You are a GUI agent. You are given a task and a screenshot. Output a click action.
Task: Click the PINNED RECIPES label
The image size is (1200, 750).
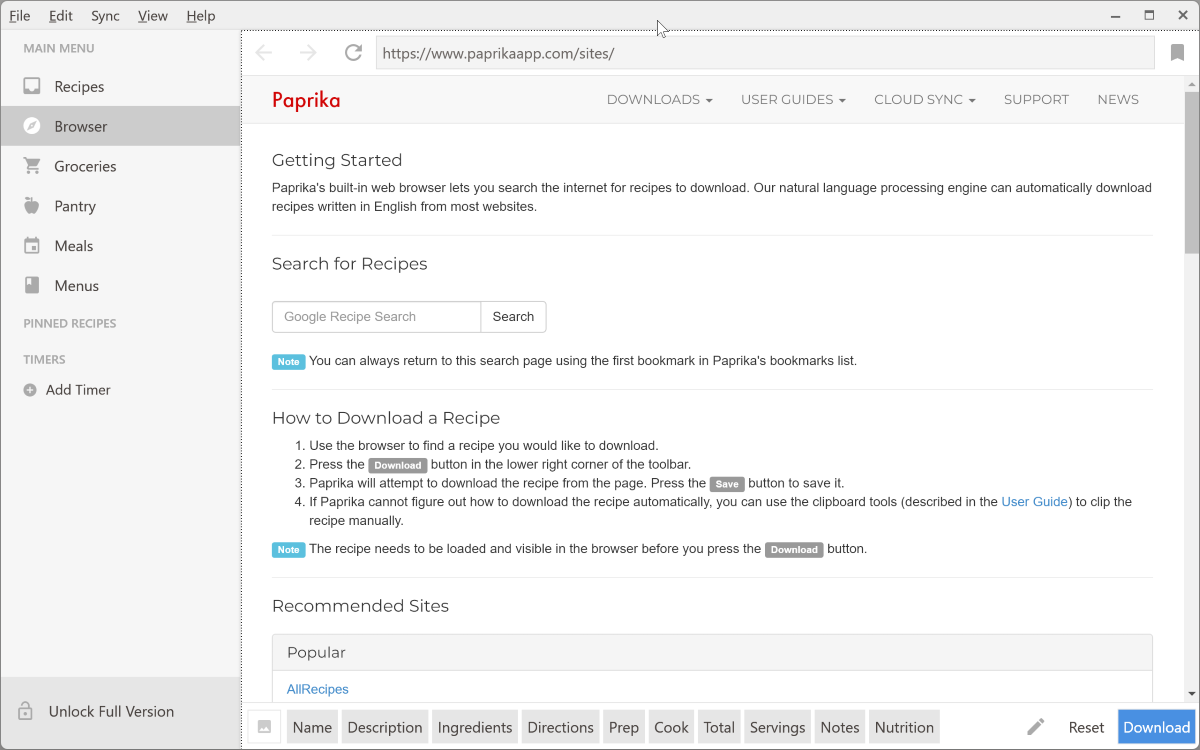pyautogui.click(x=70, y=323)
